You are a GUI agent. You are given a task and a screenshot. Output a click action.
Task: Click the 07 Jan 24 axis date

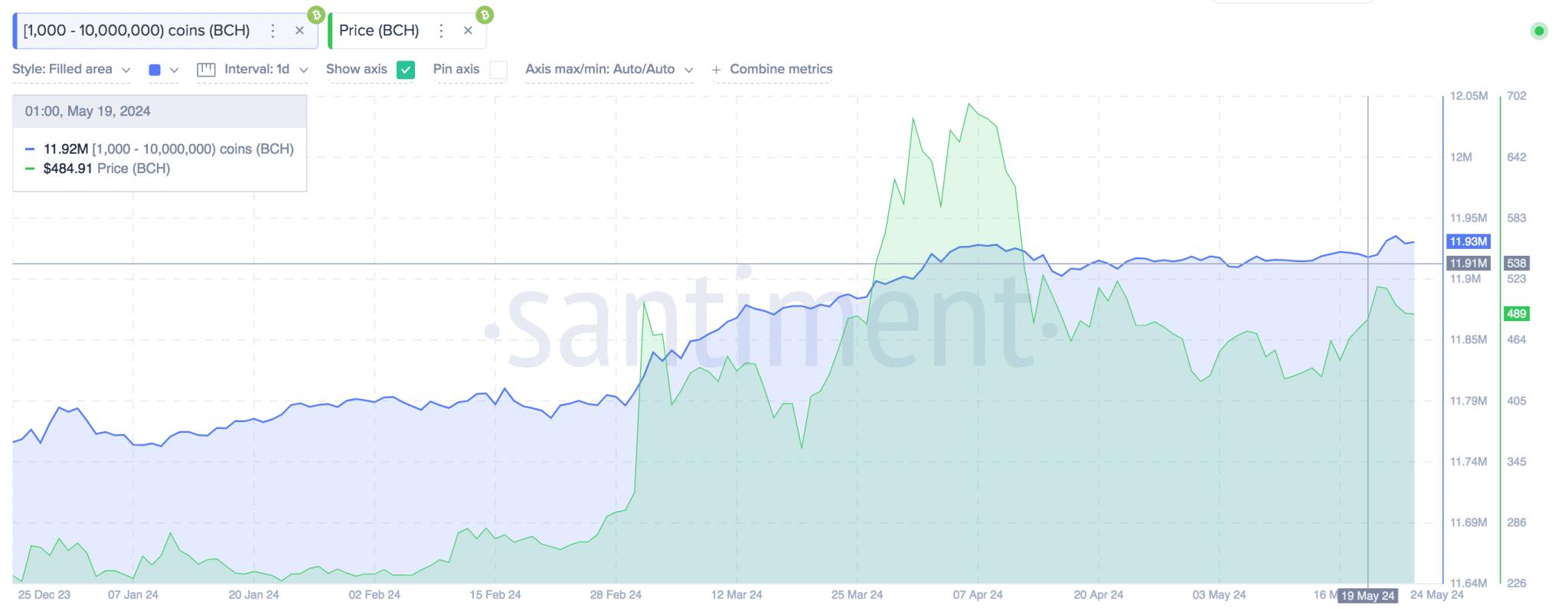pos(133,594)
